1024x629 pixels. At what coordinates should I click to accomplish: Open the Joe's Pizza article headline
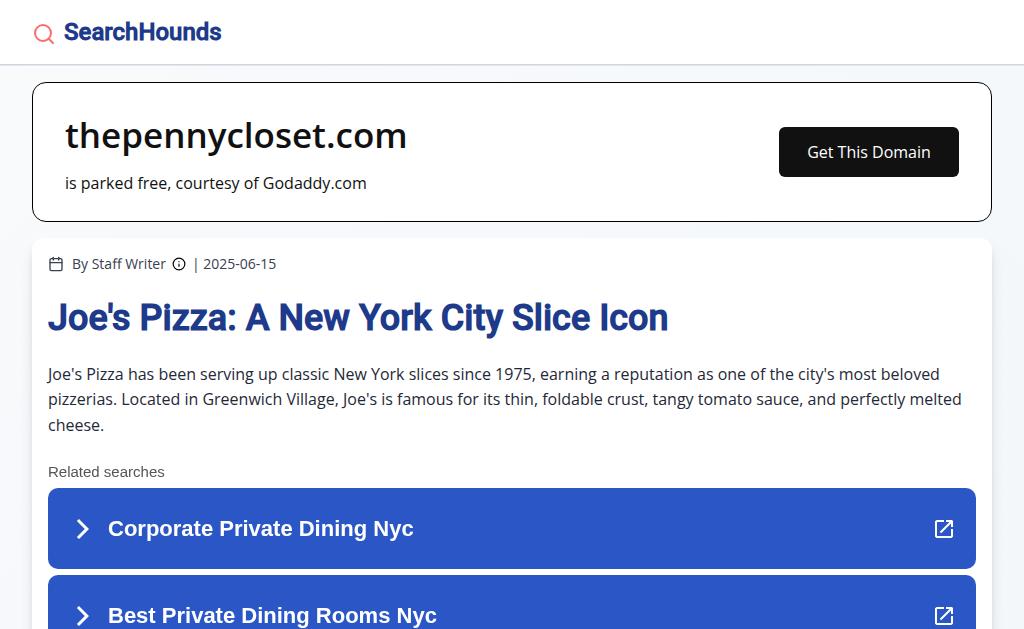point(357,318)
